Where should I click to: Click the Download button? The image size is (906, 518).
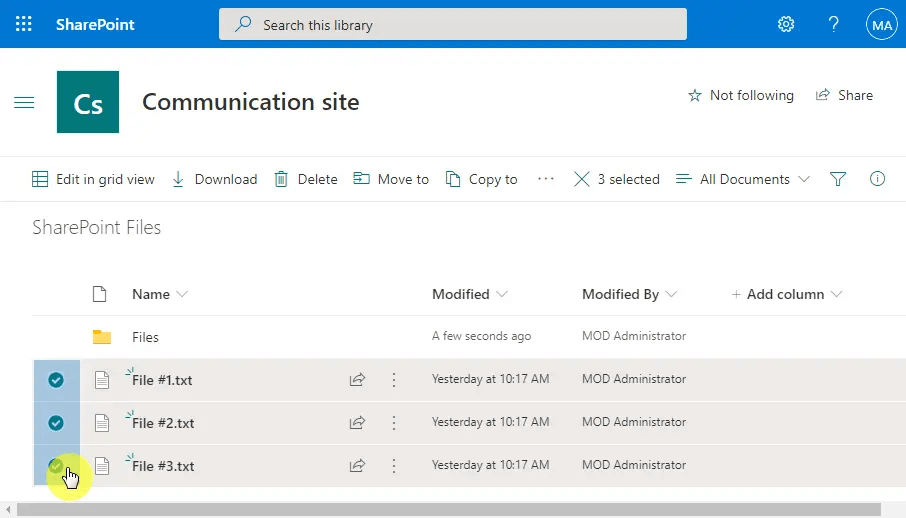coord(214,179)
